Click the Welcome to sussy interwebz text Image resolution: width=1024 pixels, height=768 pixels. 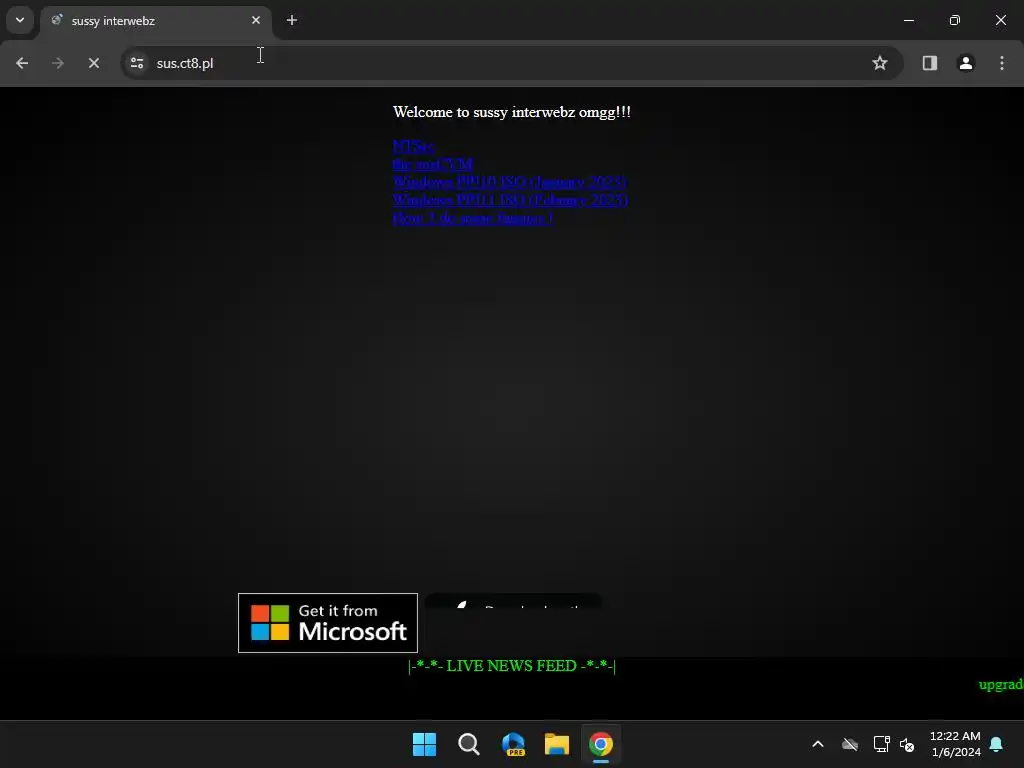pyautogui.click(x=512, y=112)
